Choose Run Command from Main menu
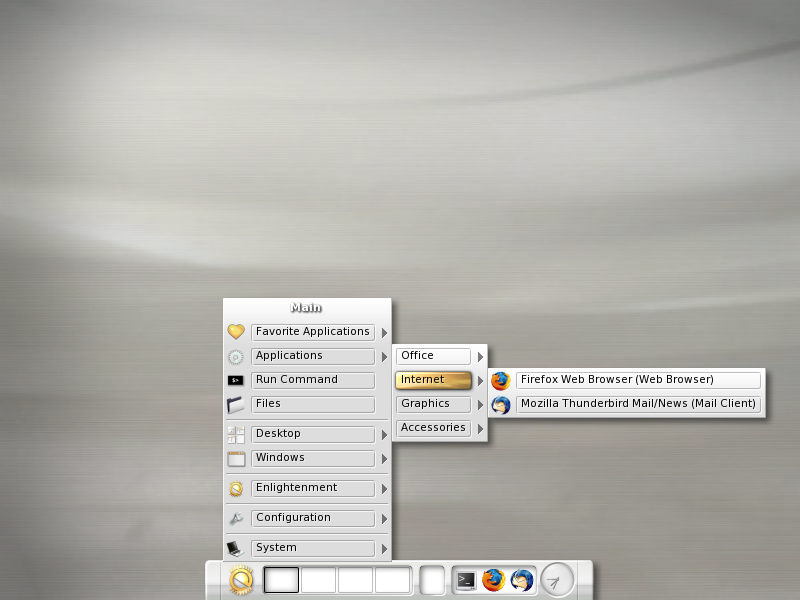Viewport: 800px width, 600px height. (313, 380)
